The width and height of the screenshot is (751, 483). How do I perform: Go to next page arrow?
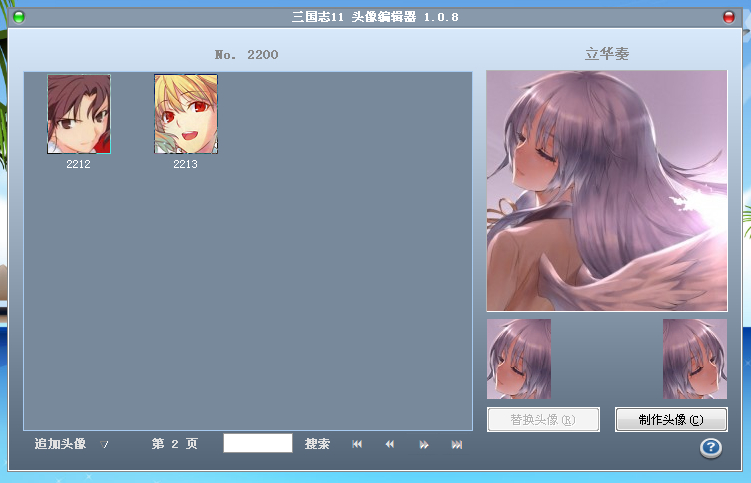click(424, 445)
